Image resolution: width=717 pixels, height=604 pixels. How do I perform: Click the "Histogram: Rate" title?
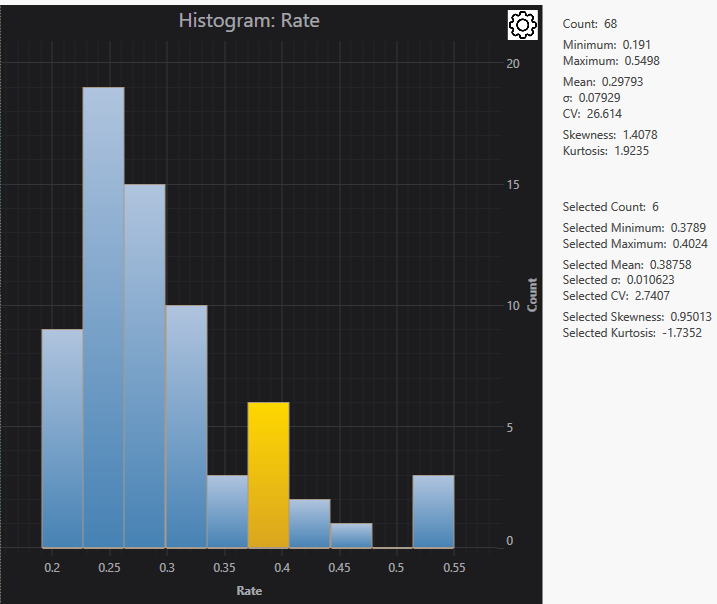[x=249, y=21]
